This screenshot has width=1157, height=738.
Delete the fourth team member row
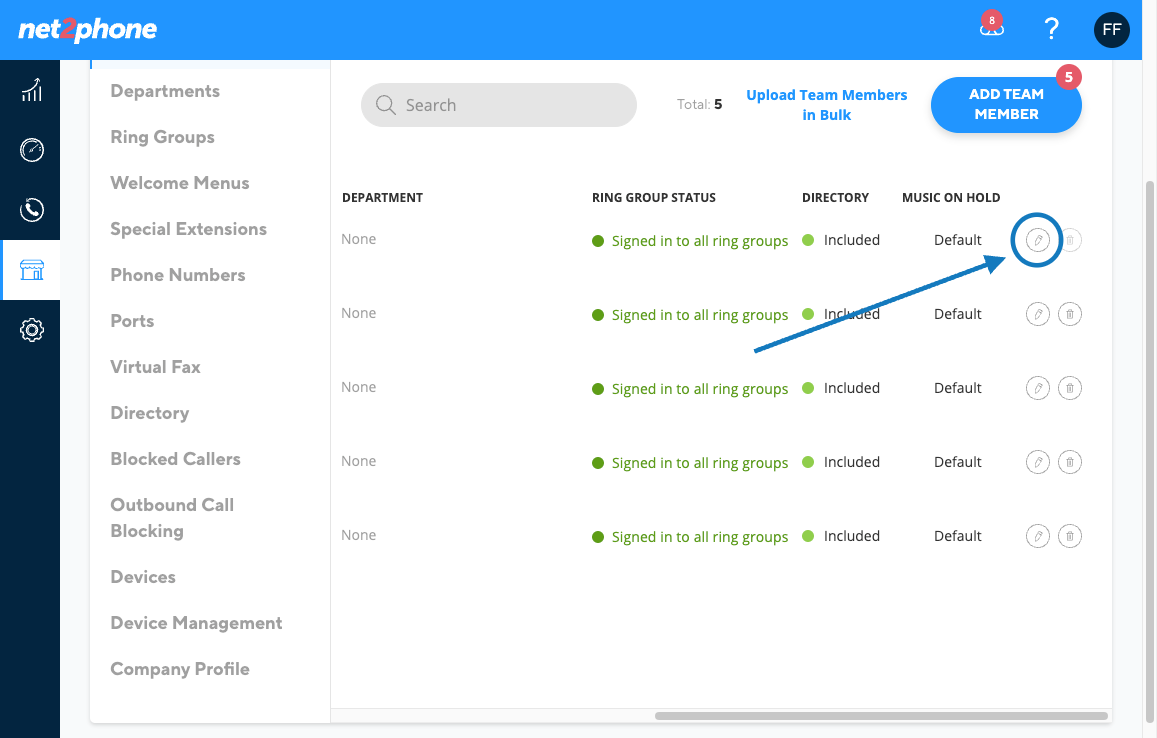click(x=1070, y=462)
